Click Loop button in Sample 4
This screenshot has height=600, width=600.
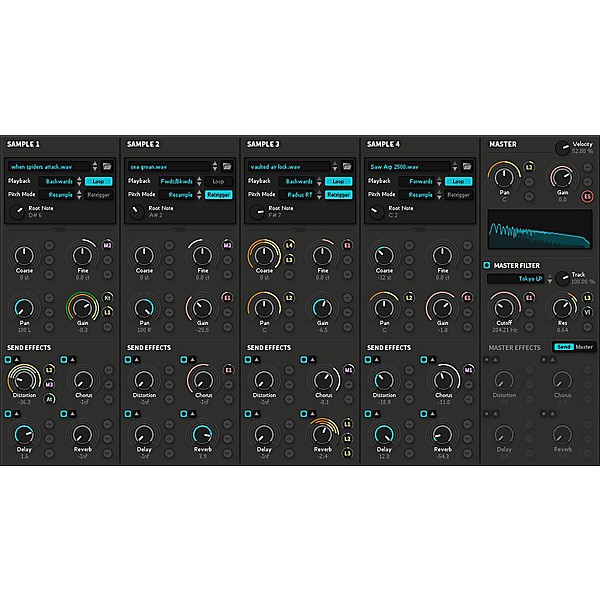(x=460, y=181)
